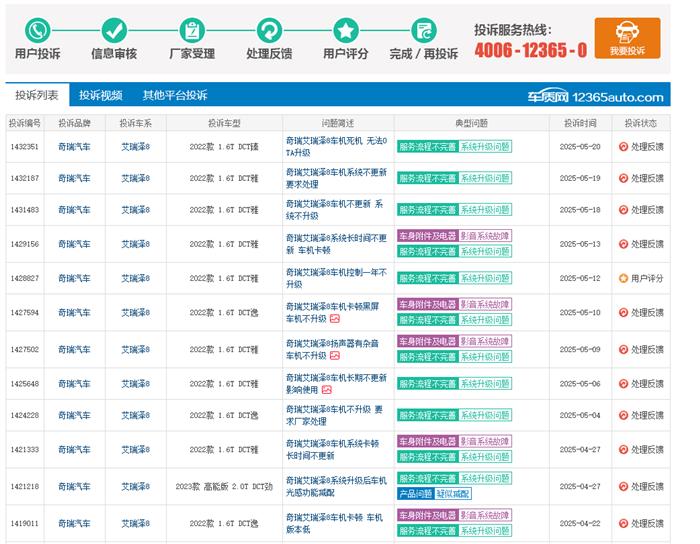
Task: Click 产品问题 疑似减配 tag in row 1421218
Action: click(x=434, y=494)
